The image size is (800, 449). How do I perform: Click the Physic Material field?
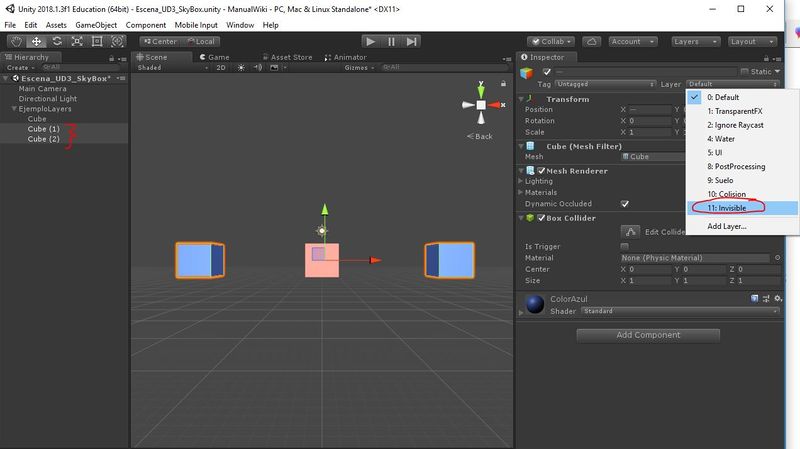(695, 258)
